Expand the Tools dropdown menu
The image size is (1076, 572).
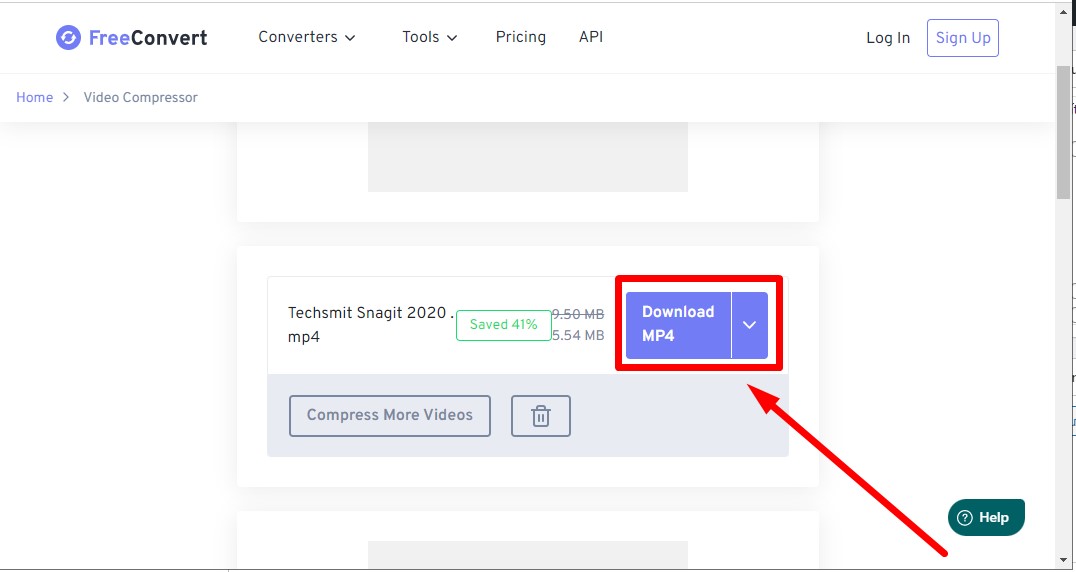tap(429, 37)
